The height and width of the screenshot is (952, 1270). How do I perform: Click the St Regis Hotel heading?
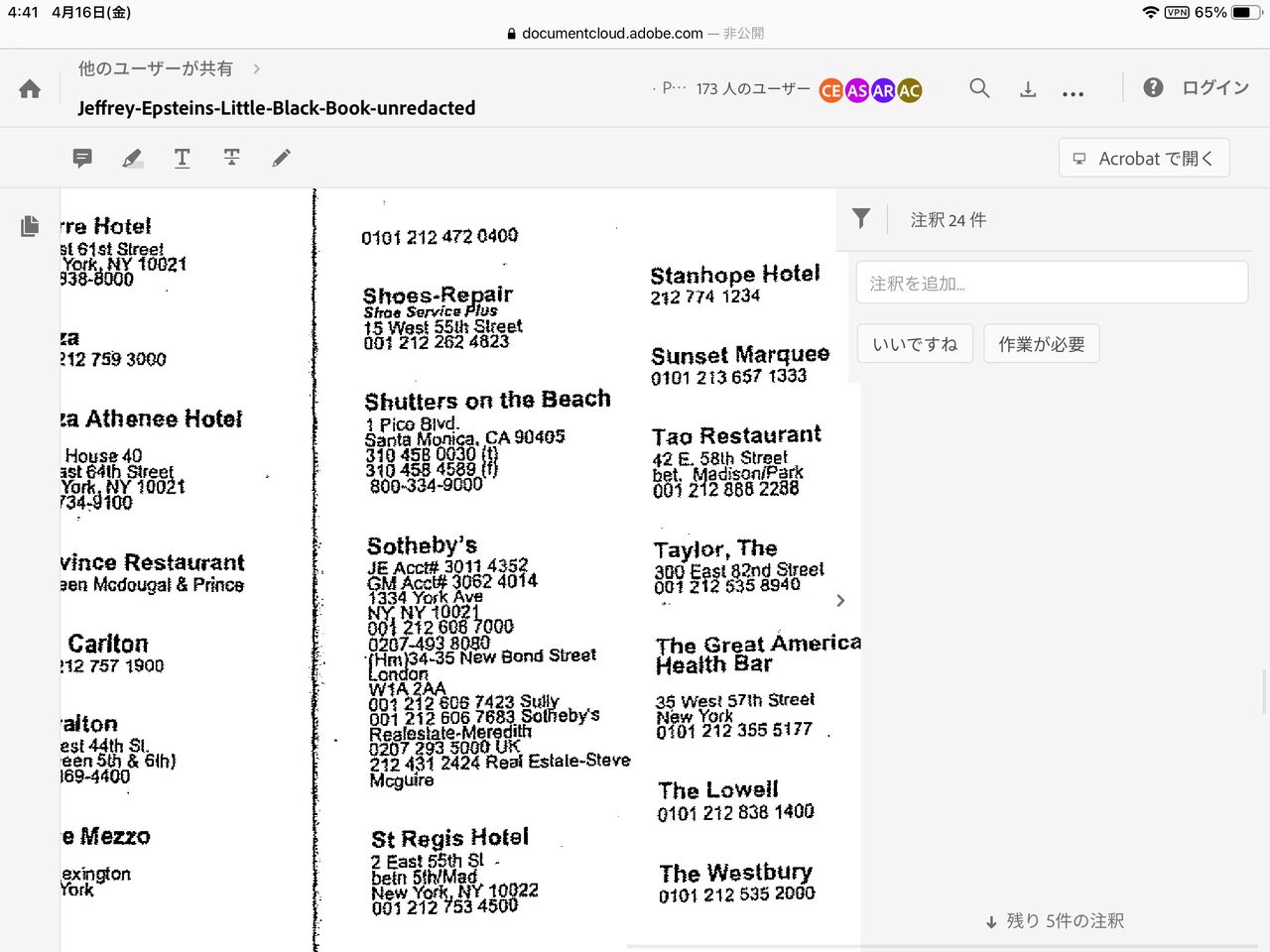(x=449, y=838)
